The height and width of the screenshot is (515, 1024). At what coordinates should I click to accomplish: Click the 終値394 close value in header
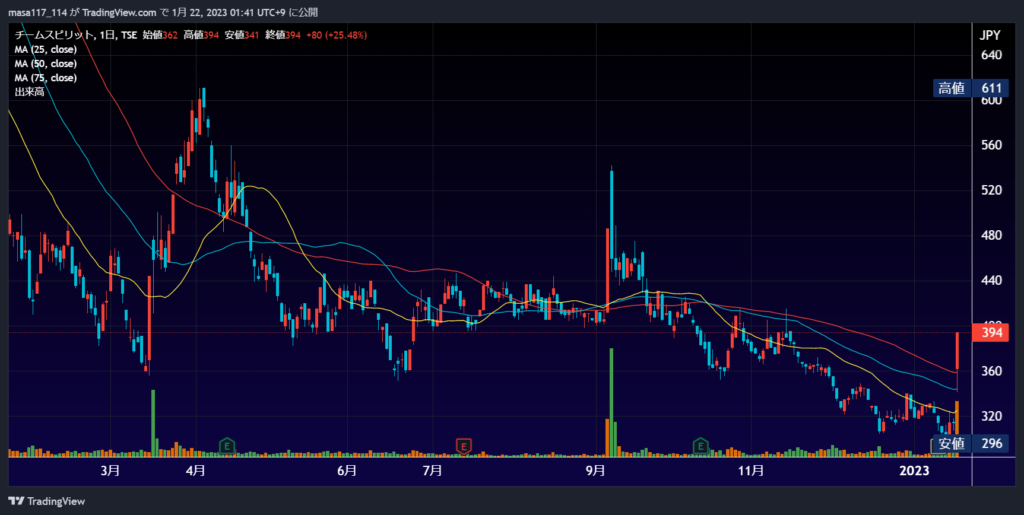click(x=285, y=35)
